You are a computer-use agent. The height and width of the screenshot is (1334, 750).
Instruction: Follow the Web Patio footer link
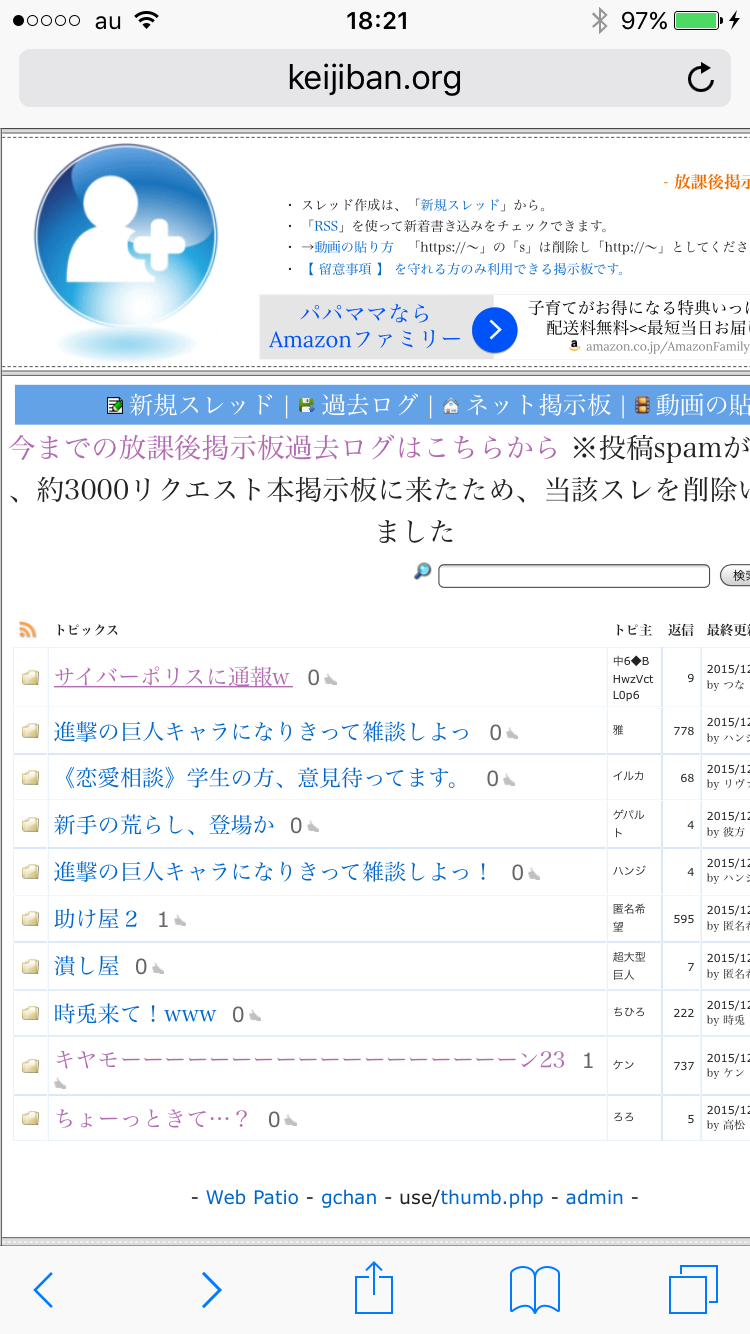point(252,1197)
